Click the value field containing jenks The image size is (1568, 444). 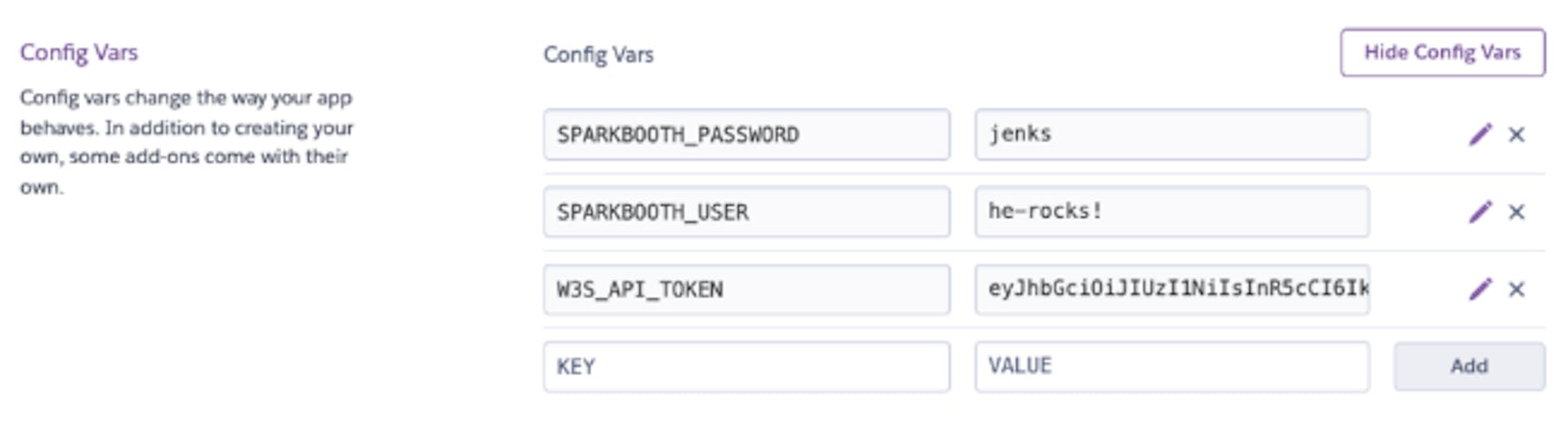coord(1172,134)
